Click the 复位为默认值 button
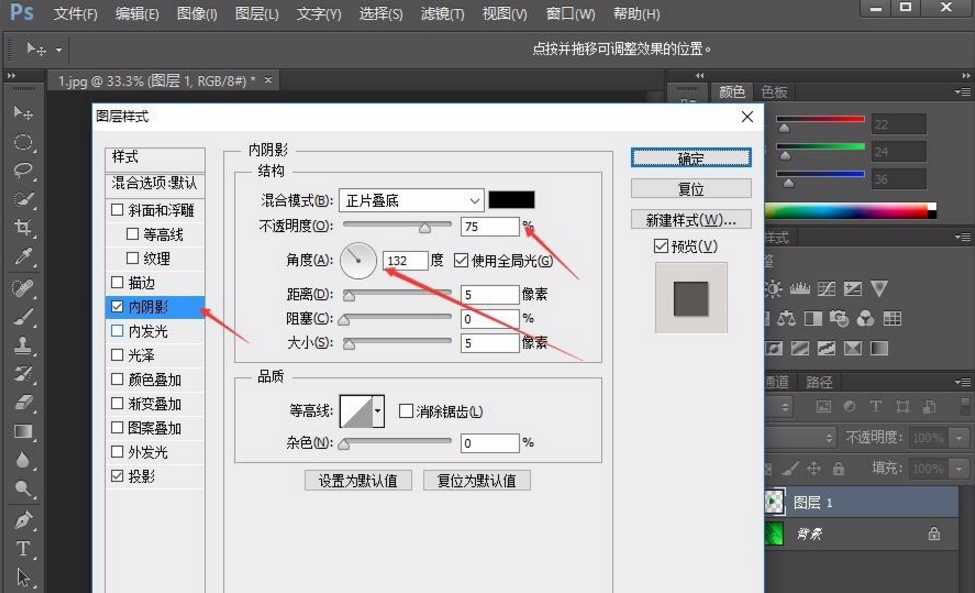The width and height of the screenshot is (975, 593). [477, 480]
